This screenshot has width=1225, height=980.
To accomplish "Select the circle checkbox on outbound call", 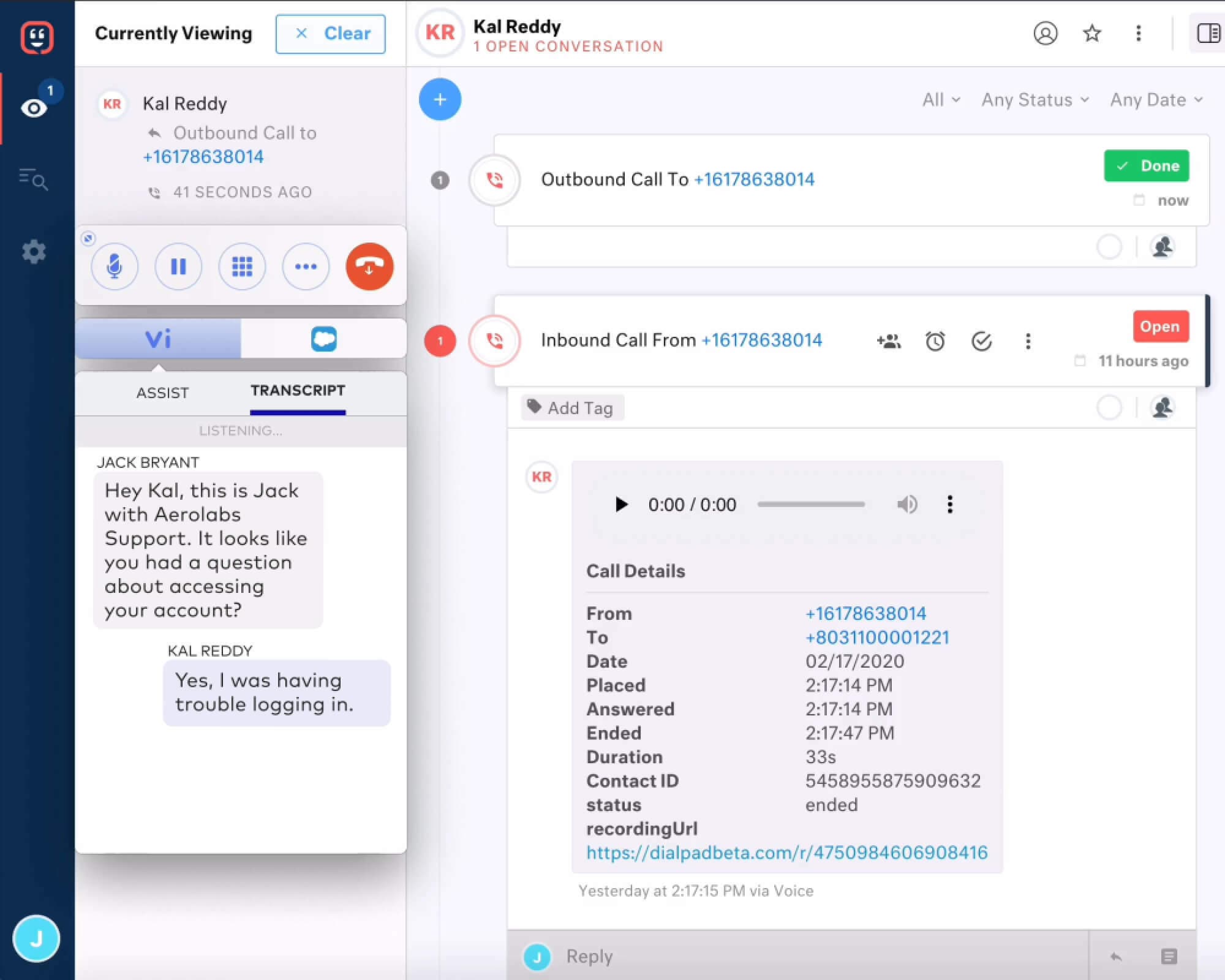I will (1109, 247).
